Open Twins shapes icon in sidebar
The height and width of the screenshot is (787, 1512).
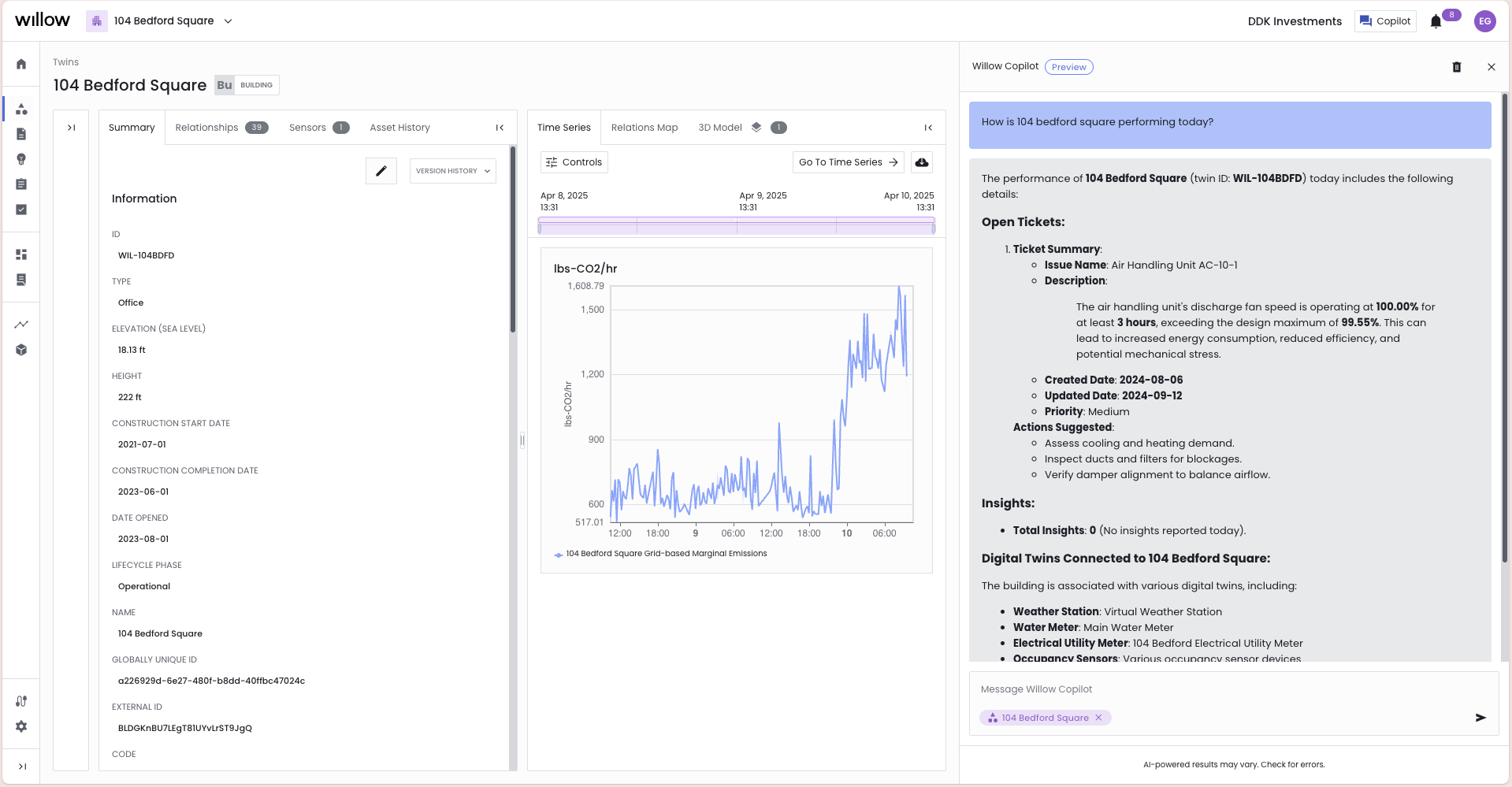click(21, 109)
